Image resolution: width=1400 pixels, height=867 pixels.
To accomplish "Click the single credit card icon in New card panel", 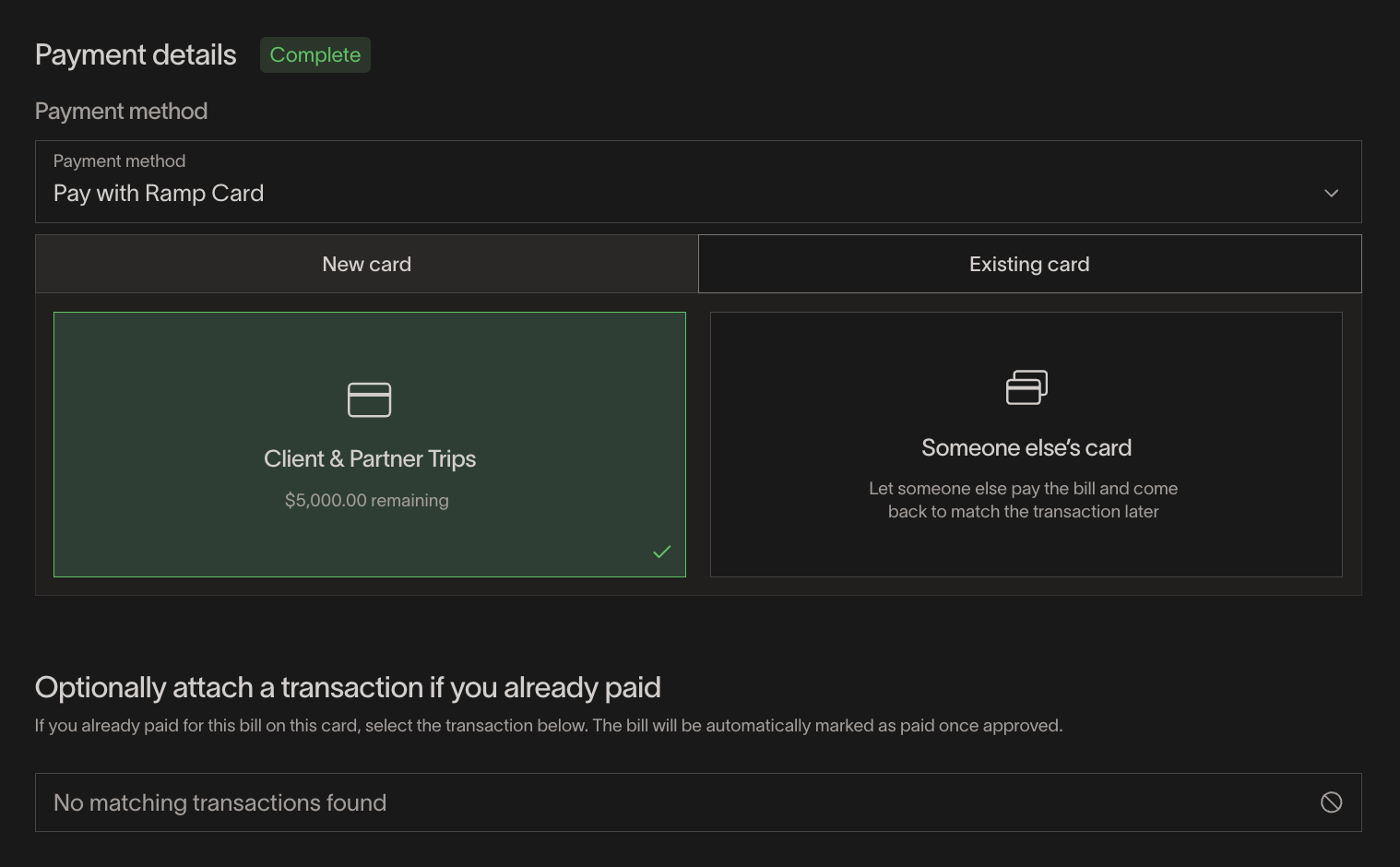I will [369, 399].
